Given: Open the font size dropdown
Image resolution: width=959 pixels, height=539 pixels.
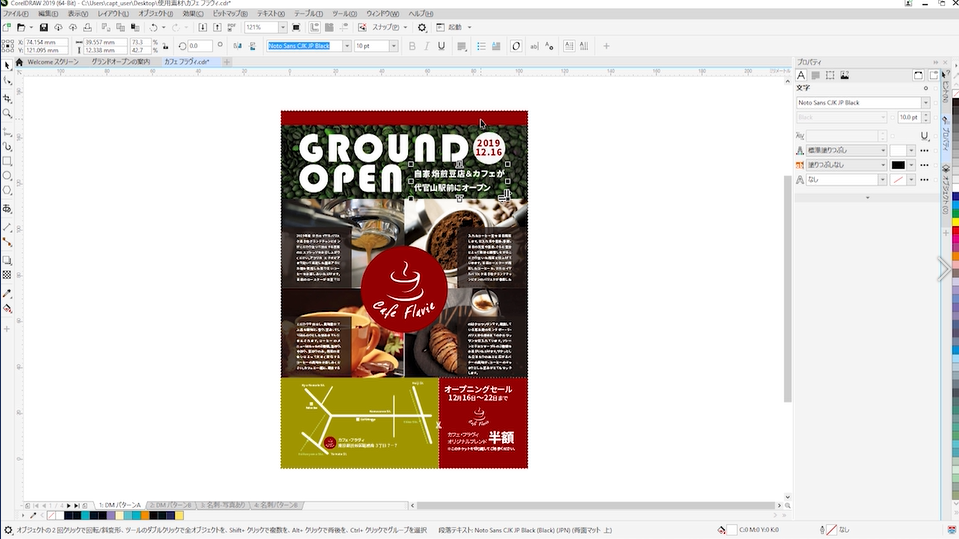Looking at the screenshot, I should [x=394, y=46].
